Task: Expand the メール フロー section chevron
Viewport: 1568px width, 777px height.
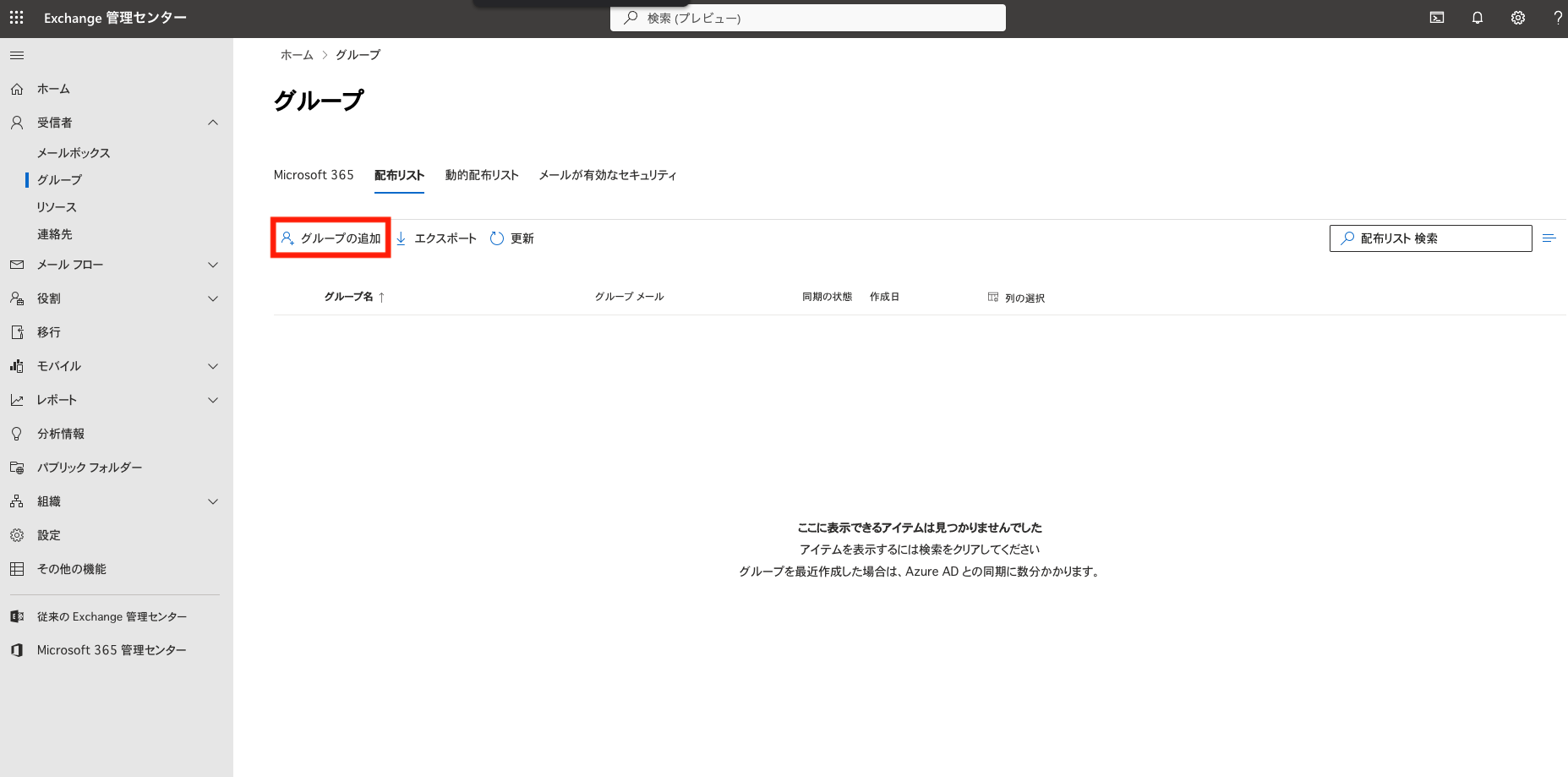Action: pyautogui.click(x=213, y=265)
